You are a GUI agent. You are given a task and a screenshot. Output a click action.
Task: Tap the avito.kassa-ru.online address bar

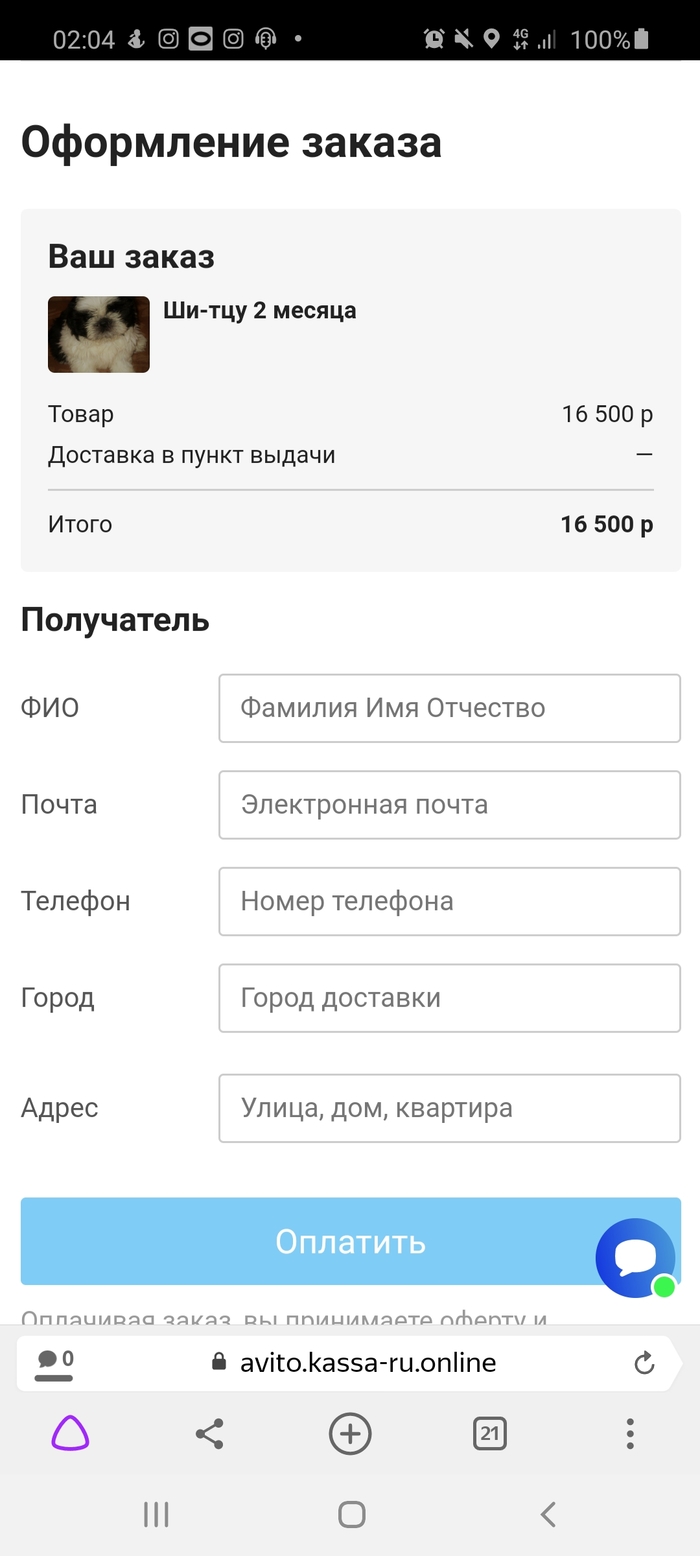(368, 1362)
